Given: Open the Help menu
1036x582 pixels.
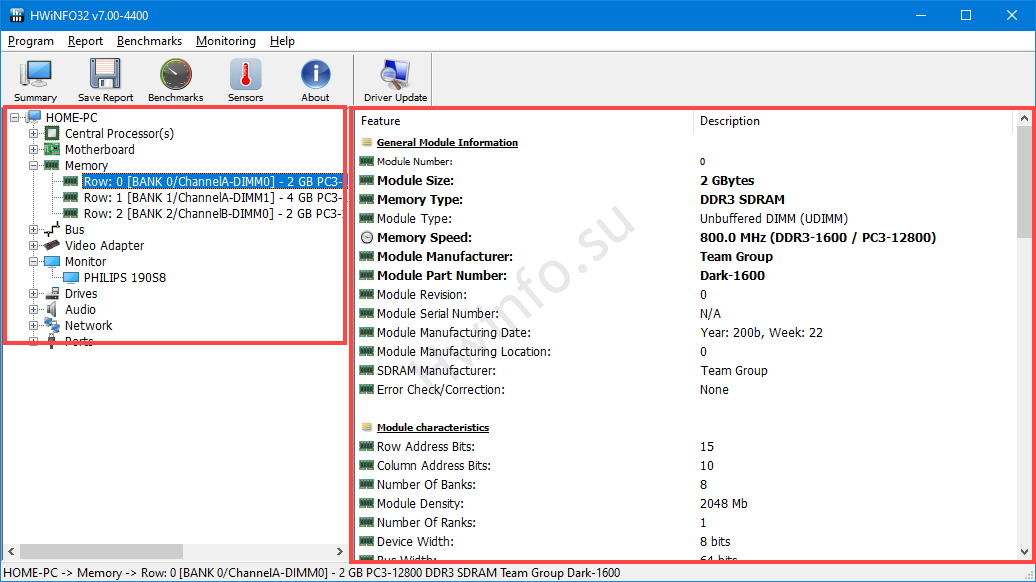Looking at the screenshot, I should 282,41.
